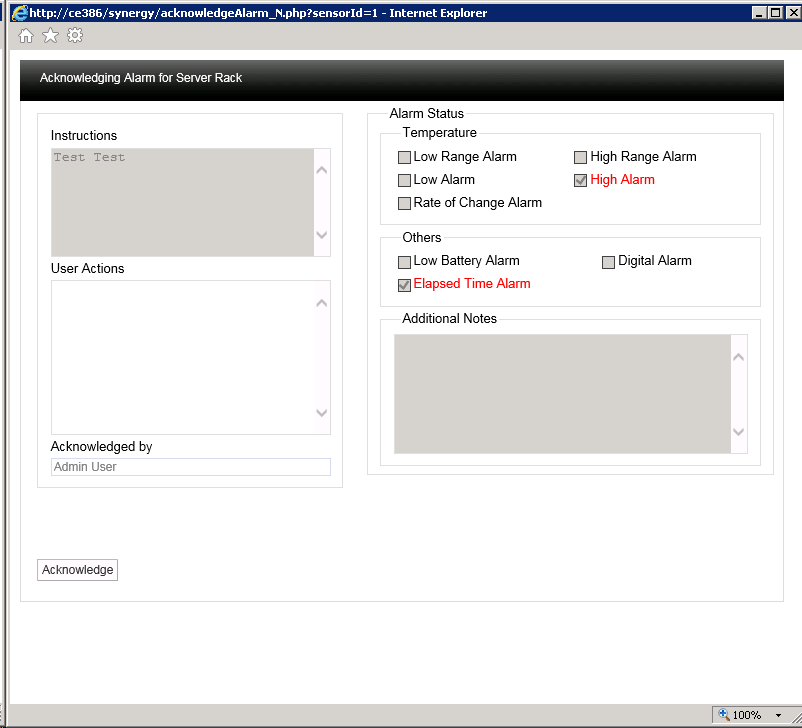The width and height of the screenshot is (802, 728).
Task: Click the Acknowledged by text field
Action: 190,467
